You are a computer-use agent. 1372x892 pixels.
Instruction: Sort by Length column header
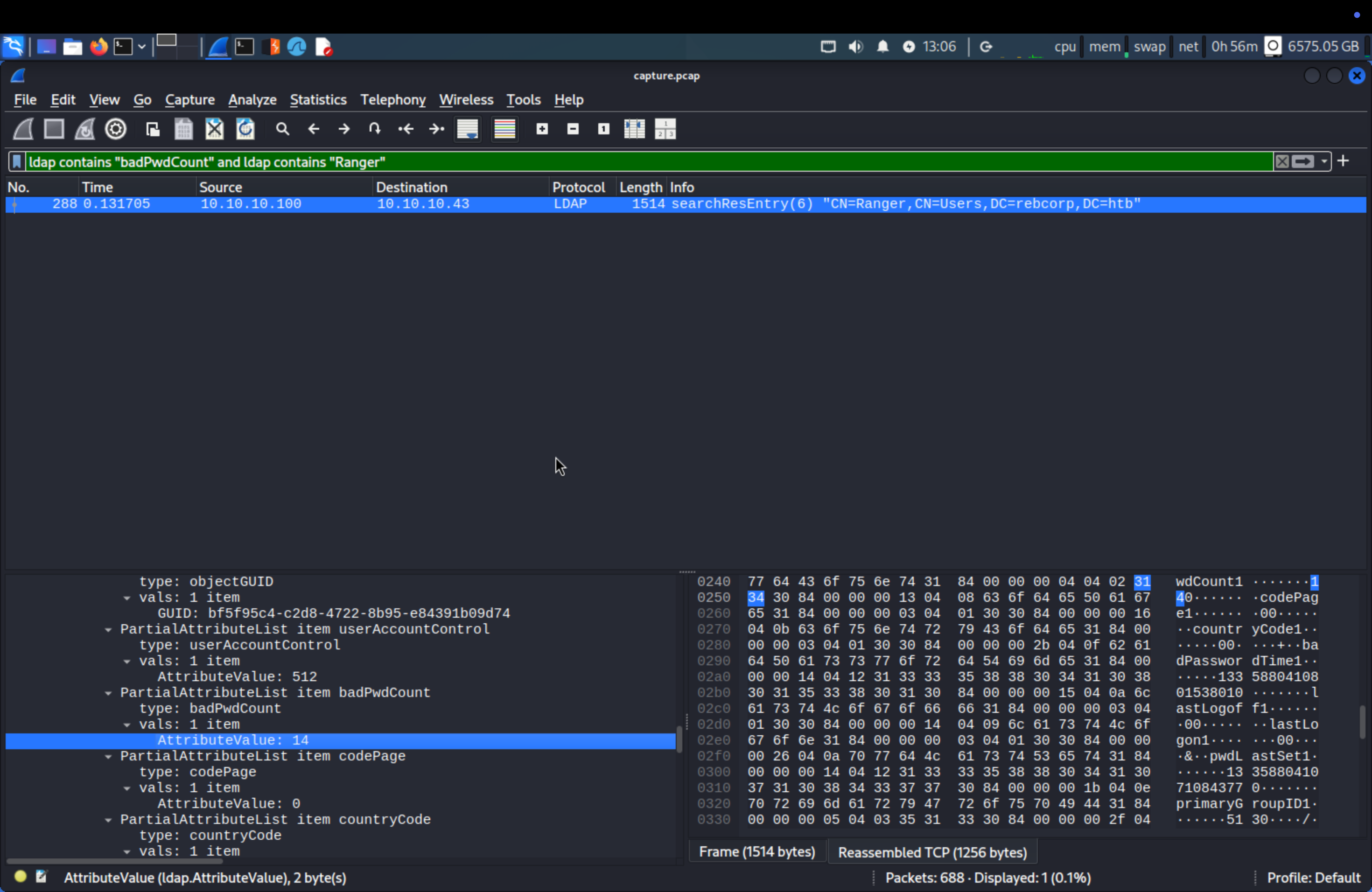click(641, 187)
